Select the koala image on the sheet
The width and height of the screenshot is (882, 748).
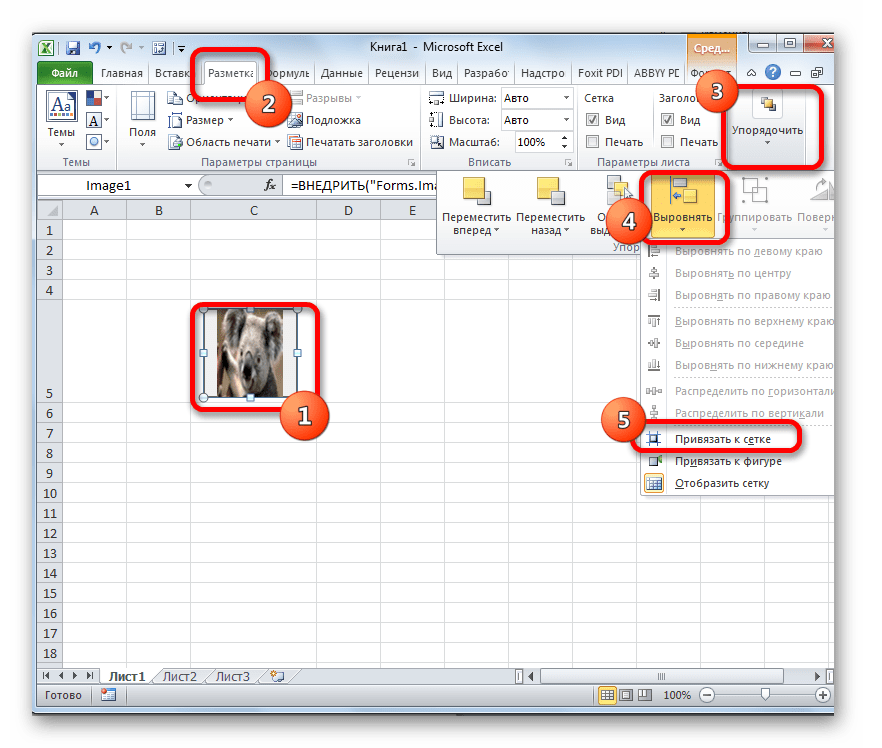250,353
